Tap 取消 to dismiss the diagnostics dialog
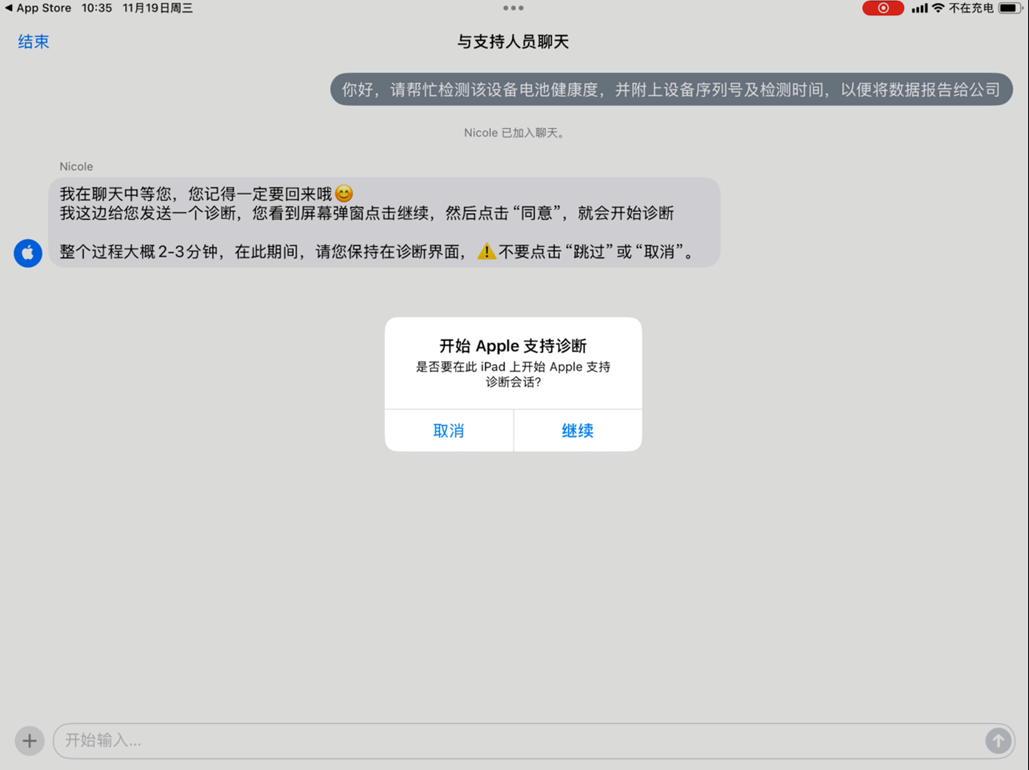Screen dimensions: 1029x770 [449, 431]
